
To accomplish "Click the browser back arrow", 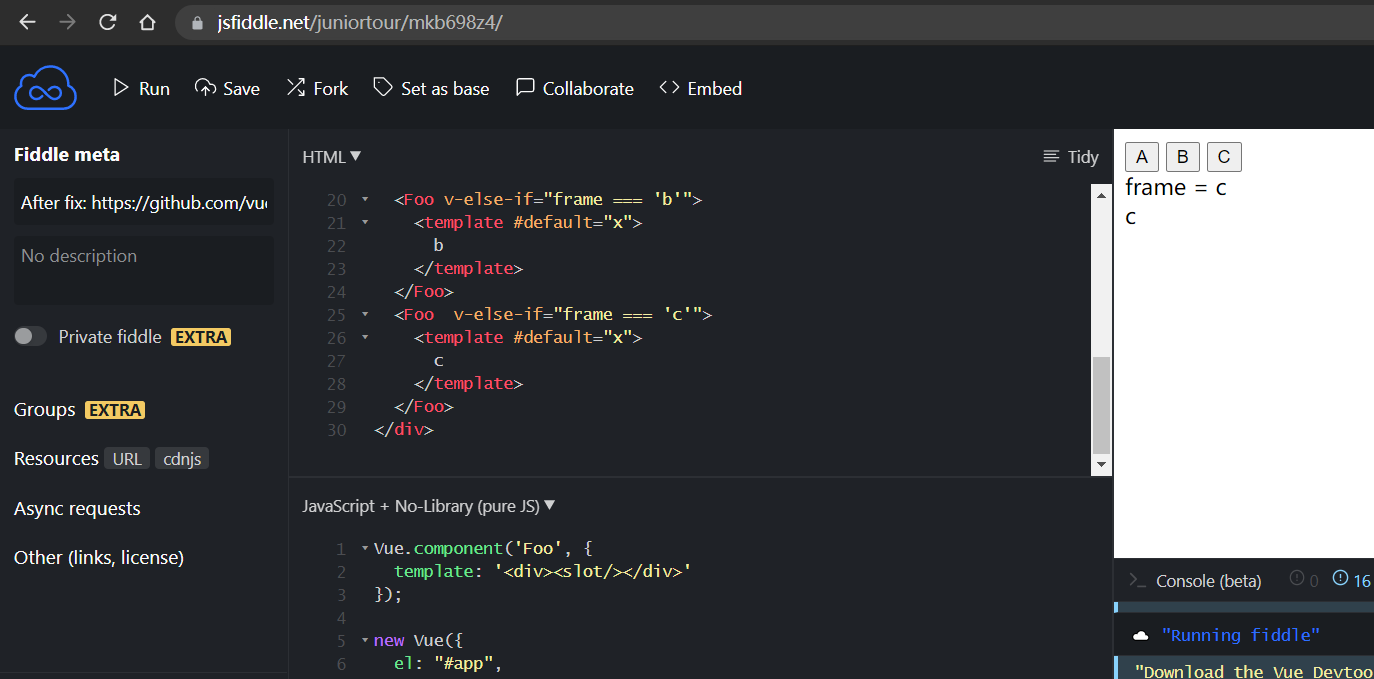I will coord(27,22).
